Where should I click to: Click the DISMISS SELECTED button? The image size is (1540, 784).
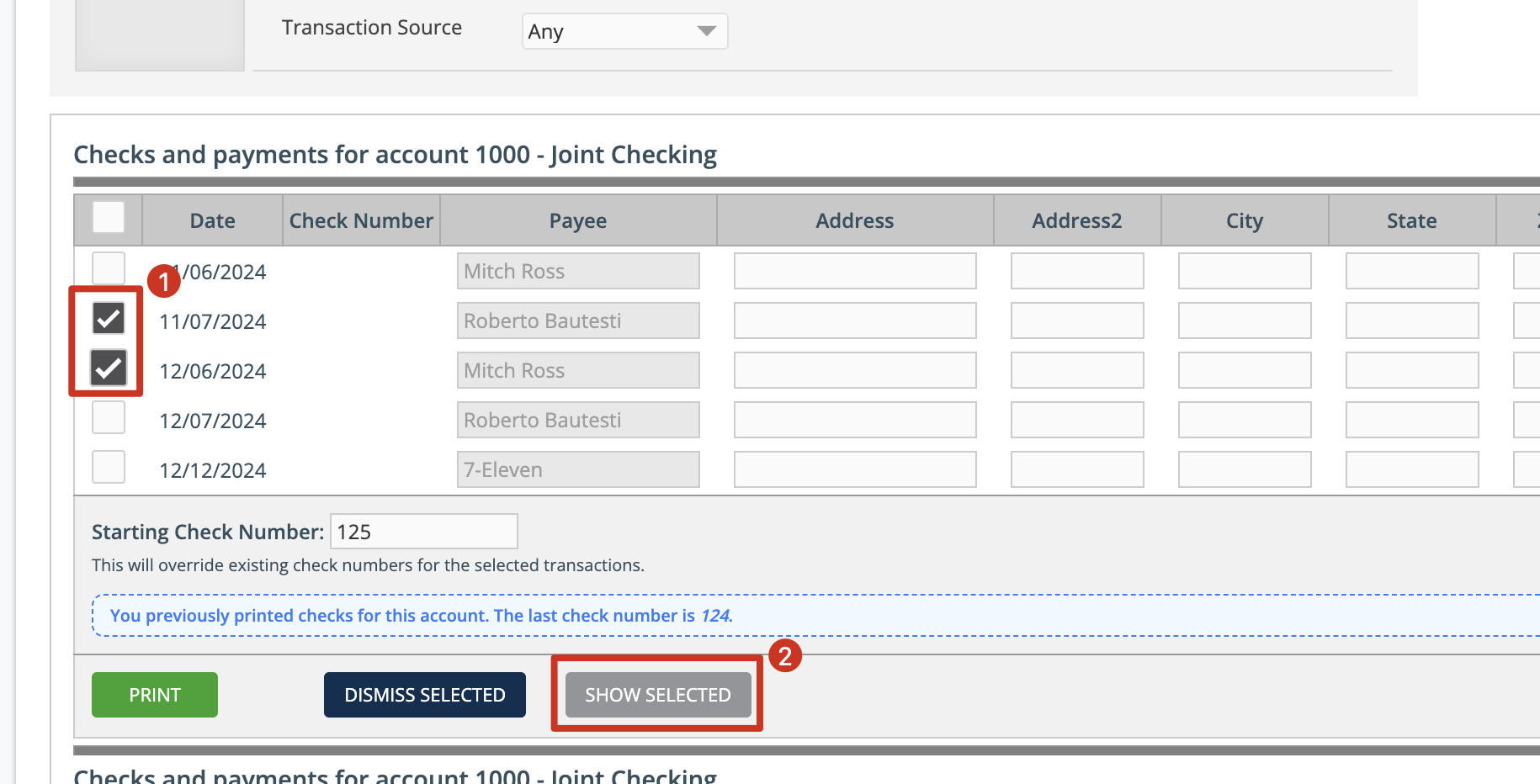tap(425, 695)
